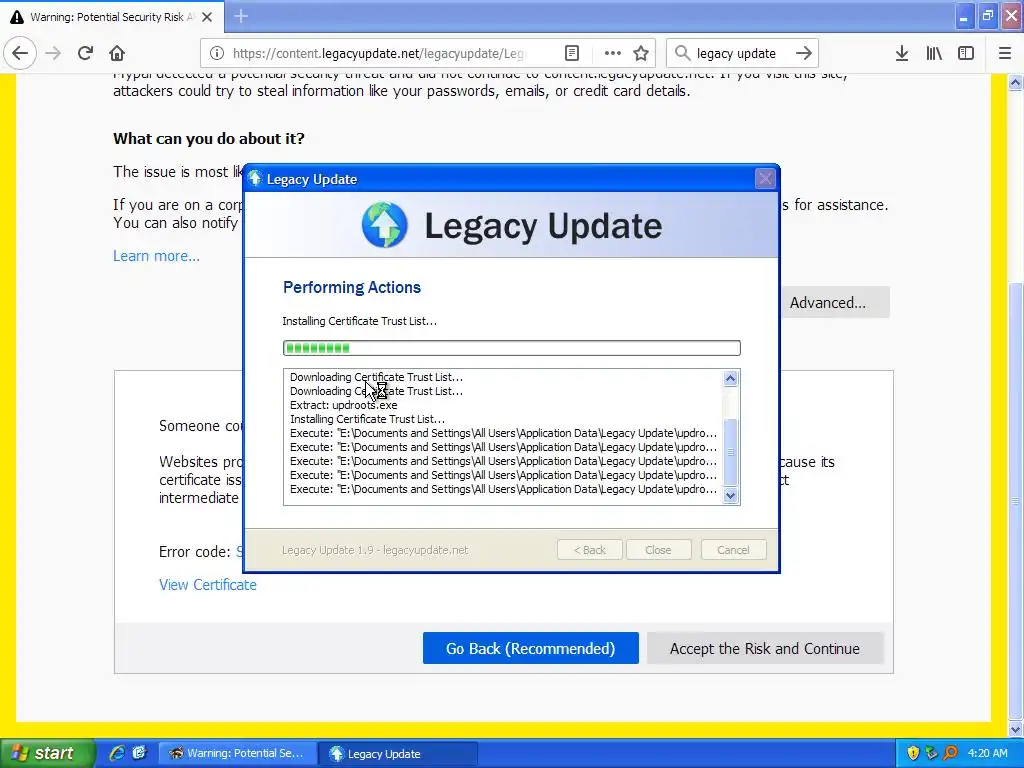Image resolution: width=1024 pixels, height=768 pixels.
Task: Click the 4:20 AM clock
Action: click(x=987, y=753)
